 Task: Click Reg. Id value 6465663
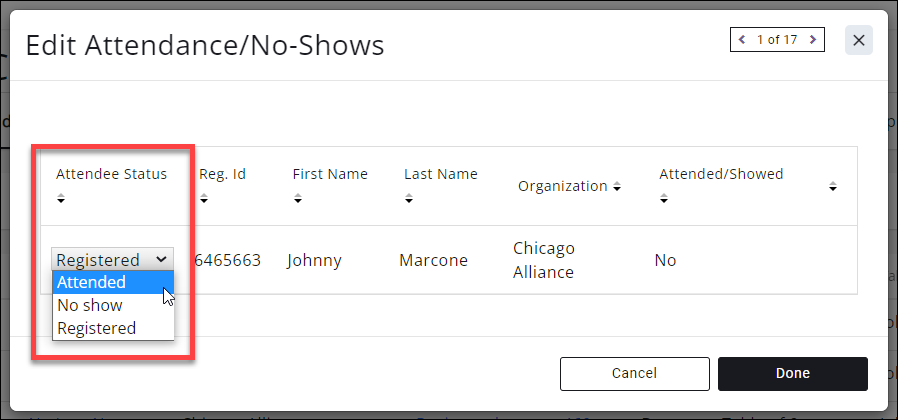(x=228, y=260)
